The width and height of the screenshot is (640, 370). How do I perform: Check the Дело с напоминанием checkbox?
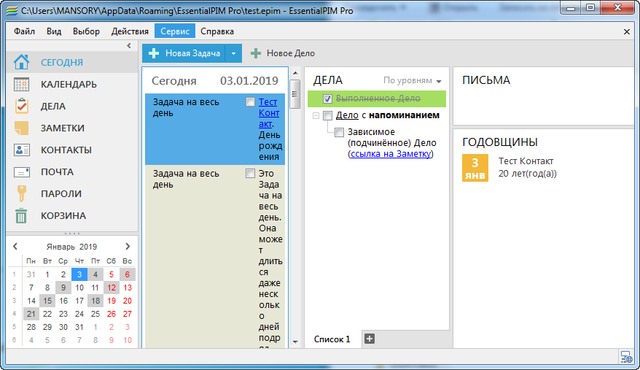(327, 115)
